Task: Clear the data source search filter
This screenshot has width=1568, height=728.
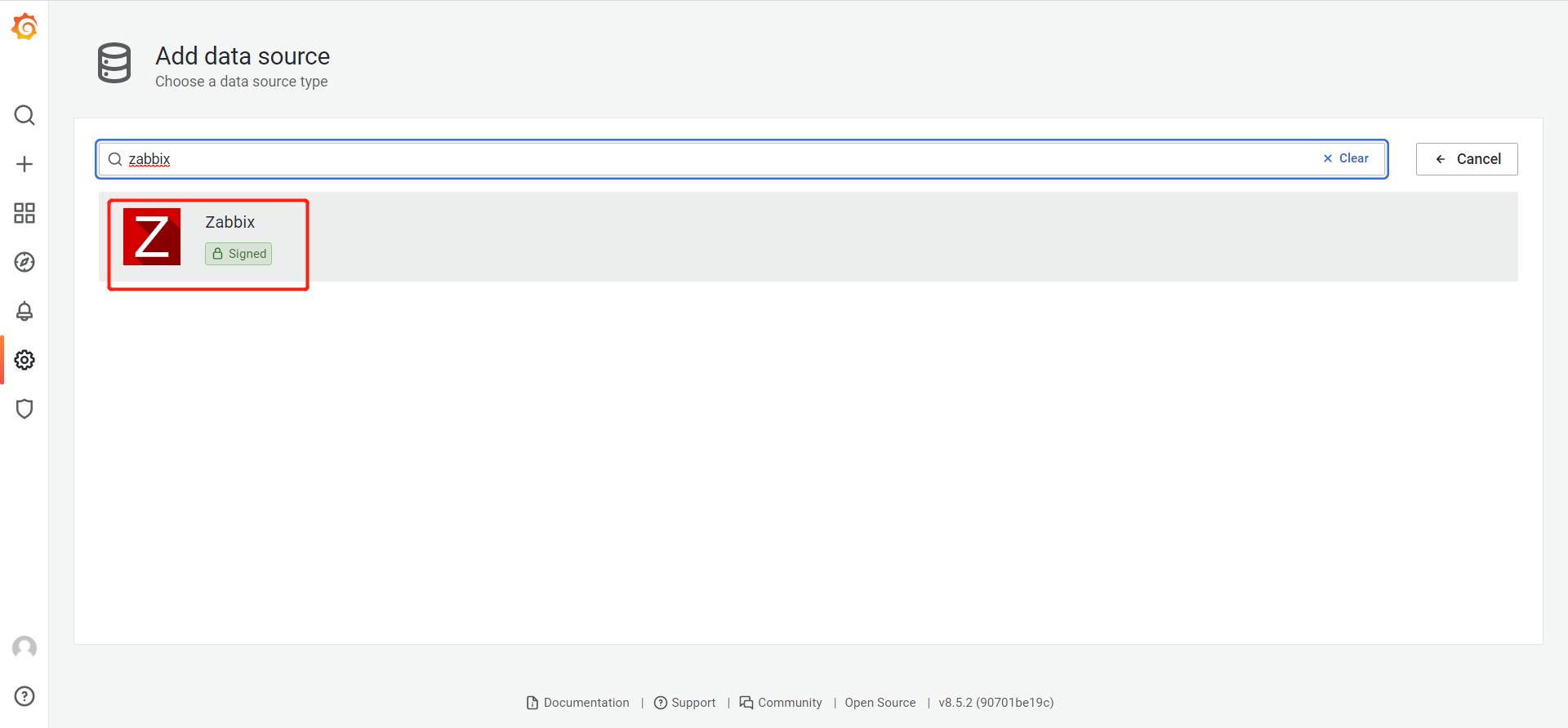Action: pos(1346,158)
